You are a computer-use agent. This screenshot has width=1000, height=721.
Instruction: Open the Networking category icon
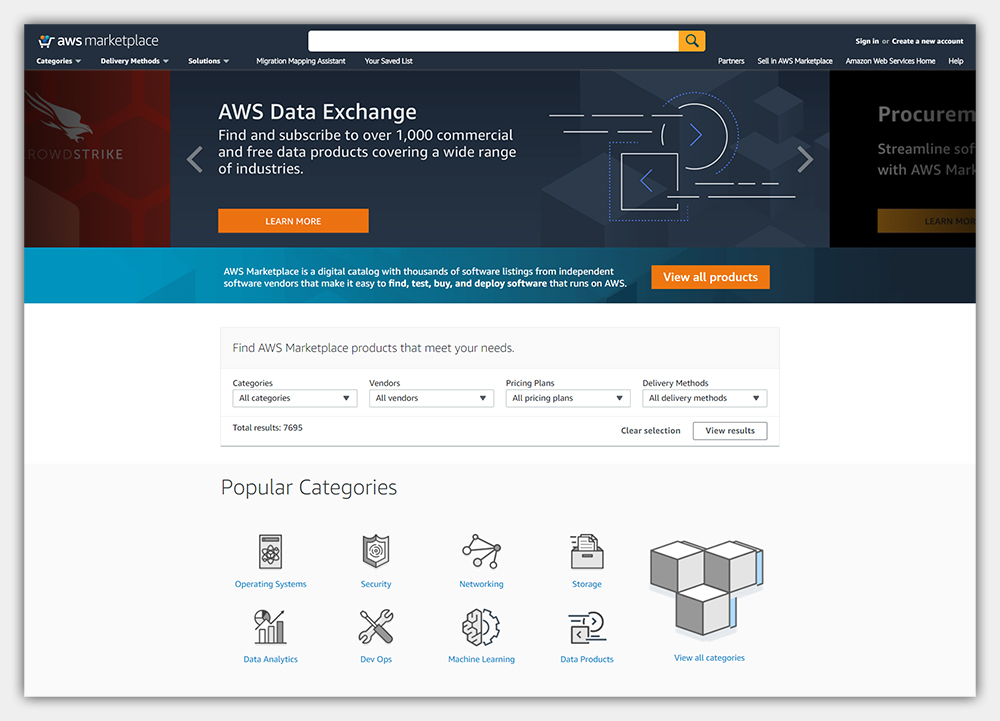coord(482,551)
